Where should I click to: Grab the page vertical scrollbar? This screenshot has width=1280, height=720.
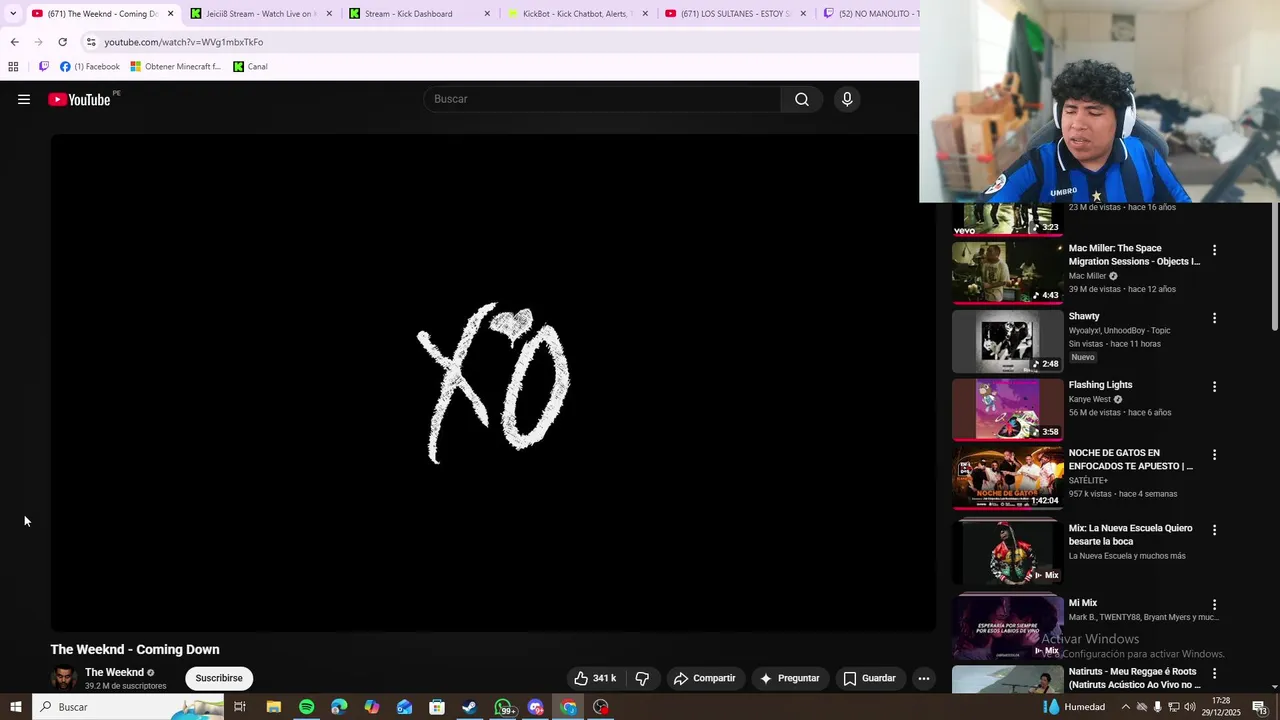pyautogui.click(x=1275, y=267)
